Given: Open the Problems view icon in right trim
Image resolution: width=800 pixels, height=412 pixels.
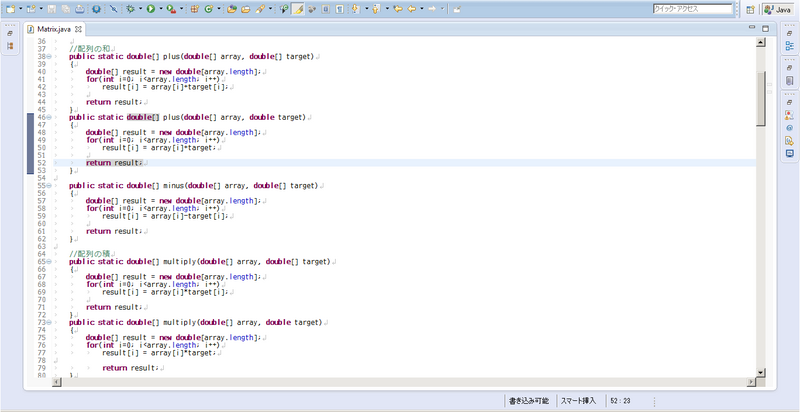Looking at the screenshot, I should [x=789, y=115].
